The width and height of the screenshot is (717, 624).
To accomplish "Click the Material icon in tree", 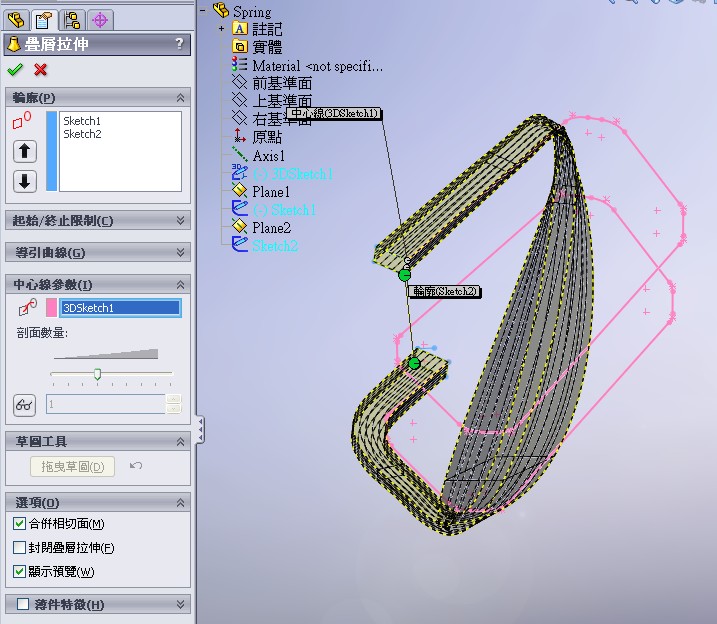I will 240,64.
